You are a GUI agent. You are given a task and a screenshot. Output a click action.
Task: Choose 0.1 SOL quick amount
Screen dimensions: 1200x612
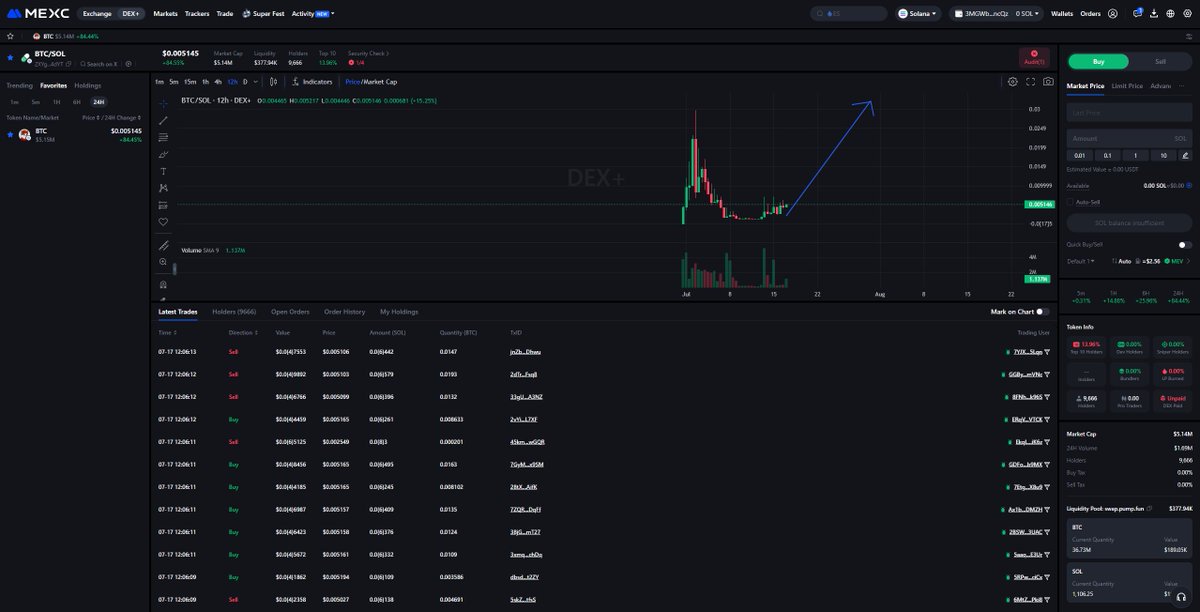pos(1107,155)
